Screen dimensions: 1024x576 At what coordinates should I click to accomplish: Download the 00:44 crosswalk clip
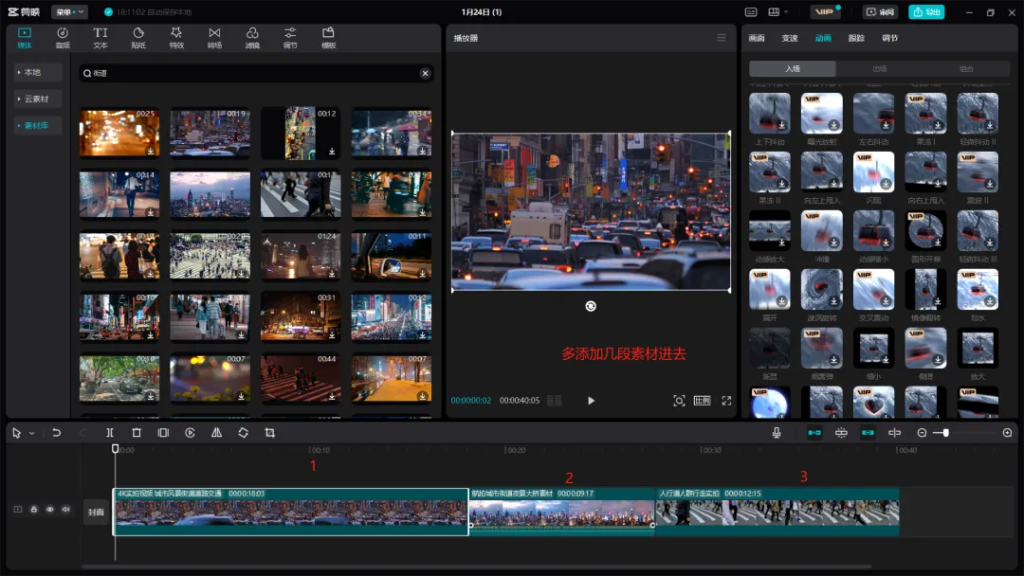coord(332,396)
